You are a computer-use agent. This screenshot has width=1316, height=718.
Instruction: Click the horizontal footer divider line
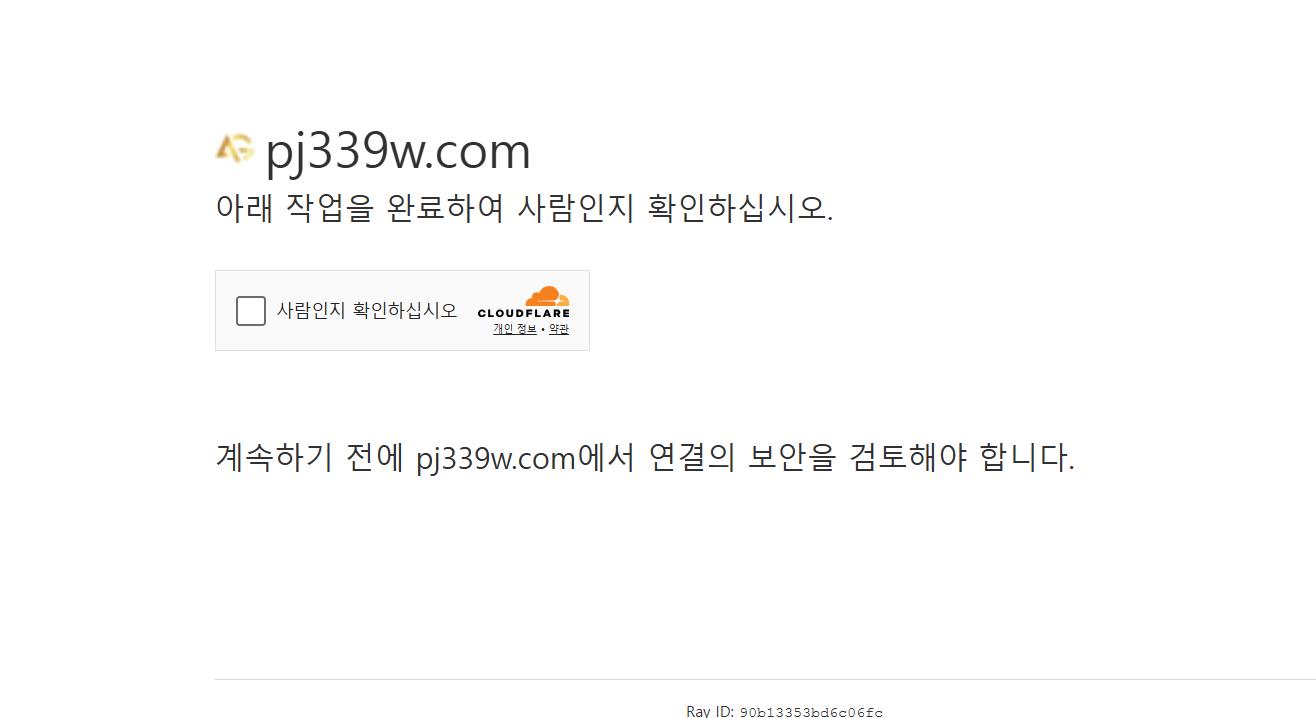(x=765, y=679)
